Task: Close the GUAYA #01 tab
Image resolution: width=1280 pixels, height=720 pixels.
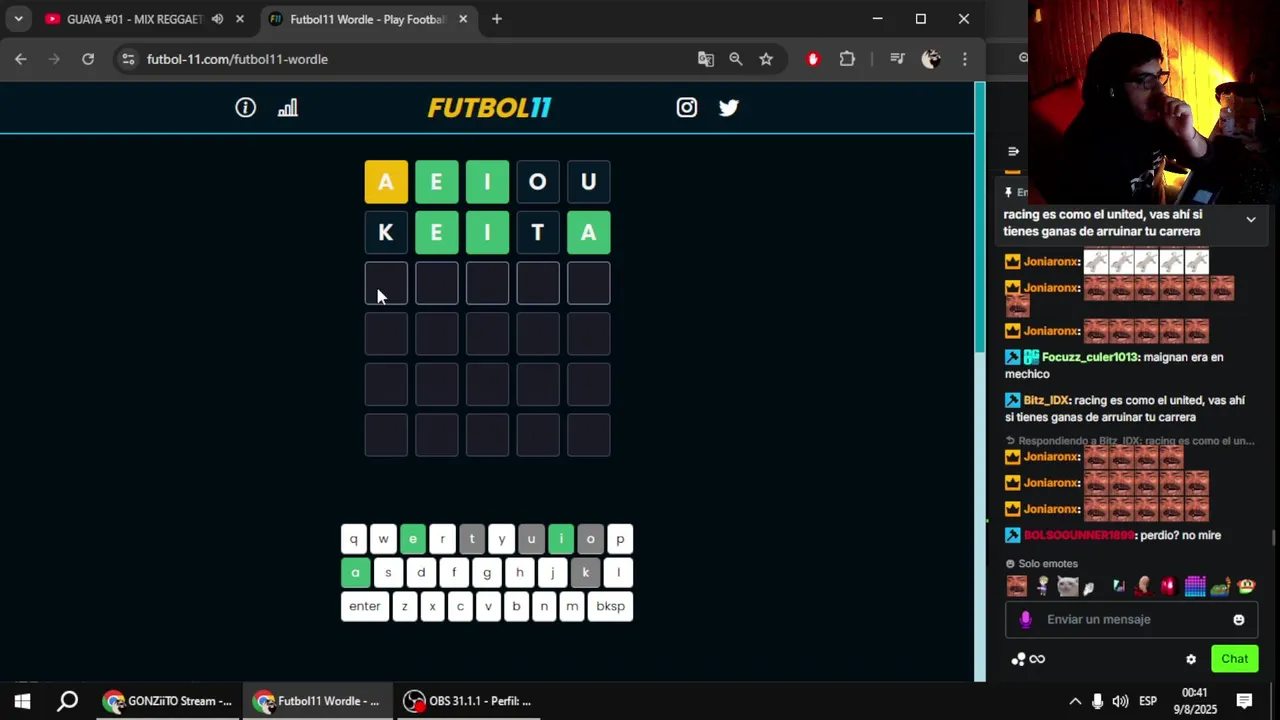Action: (240, 19)
